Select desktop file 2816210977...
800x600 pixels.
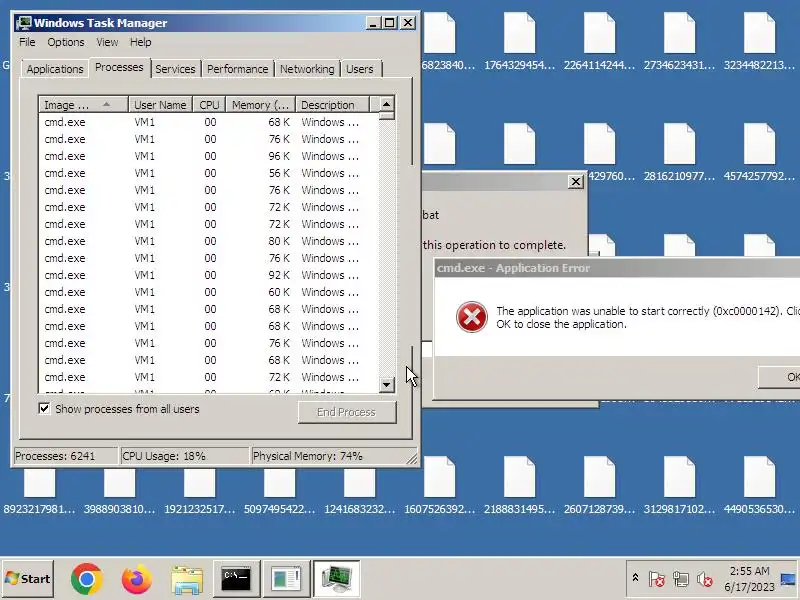click(x=679, y=153)
